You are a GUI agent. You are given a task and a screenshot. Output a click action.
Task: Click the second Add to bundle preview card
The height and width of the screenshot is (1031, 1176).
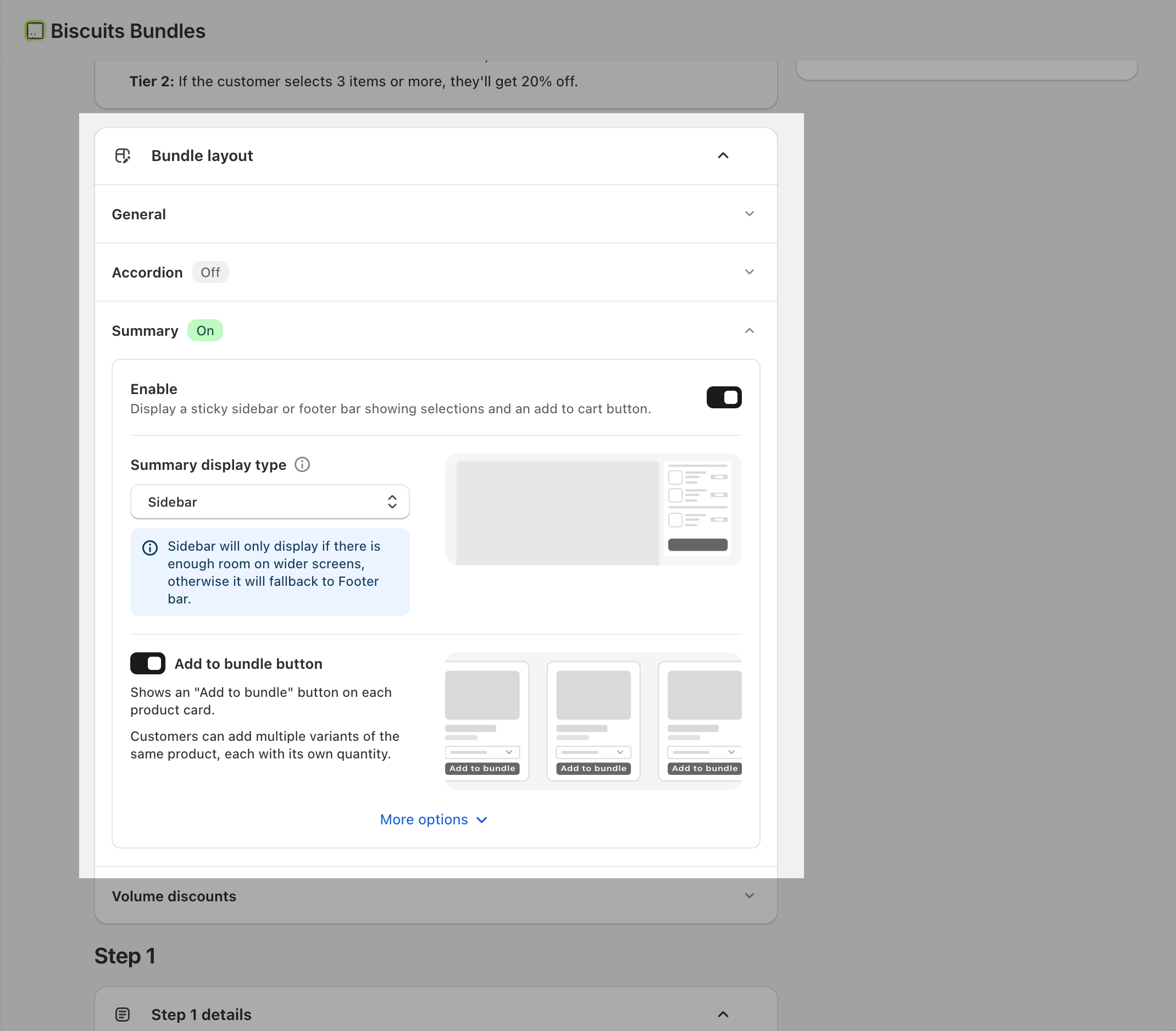593,721
